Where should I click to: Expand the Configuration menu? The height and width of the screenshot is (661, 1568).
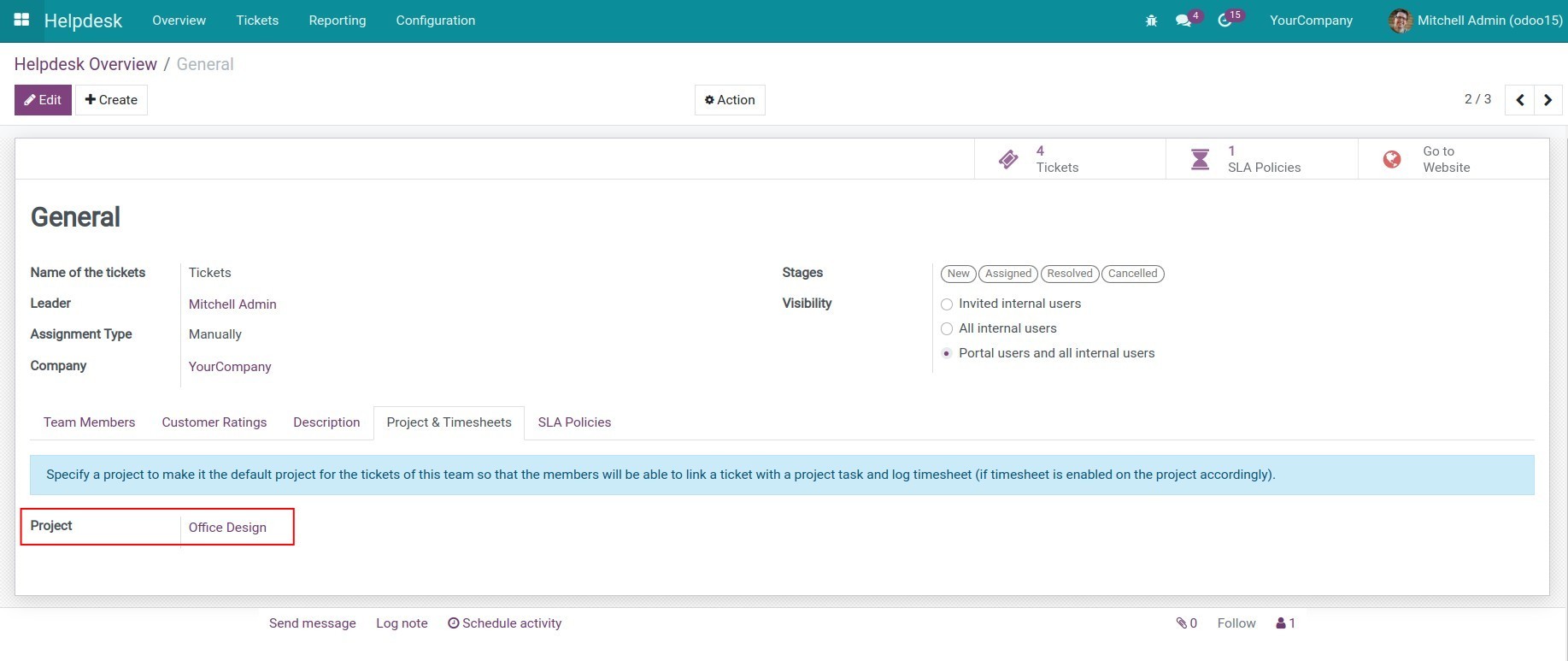(435, 21)
